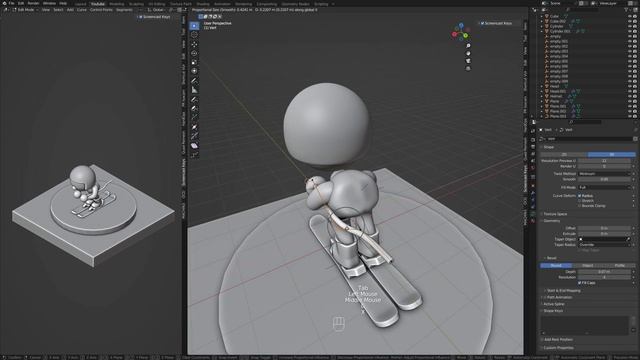Toggle Screencast Keys checkbox in left viewport

point(141,17)
